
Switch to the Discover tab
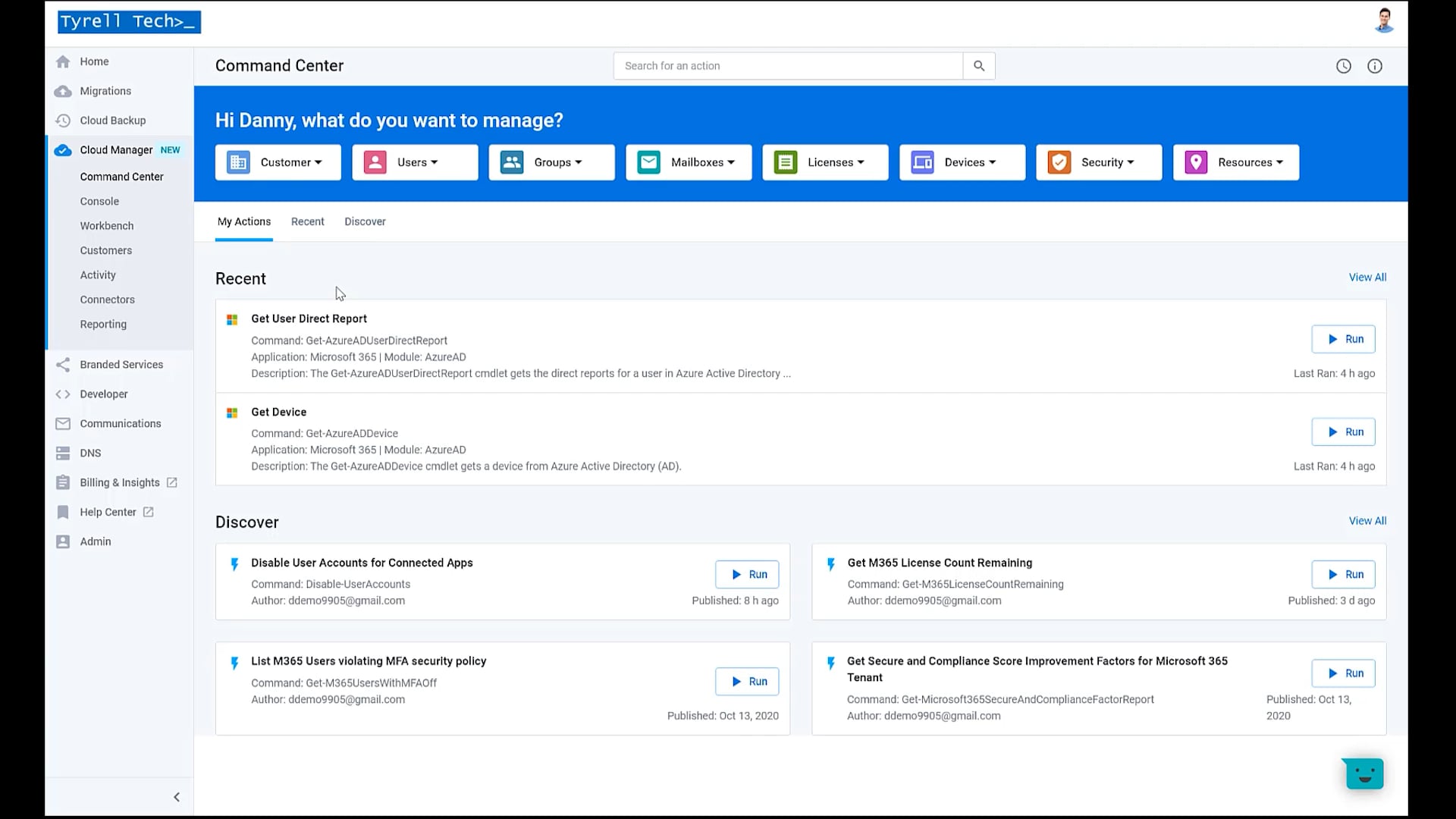[365, 221]
